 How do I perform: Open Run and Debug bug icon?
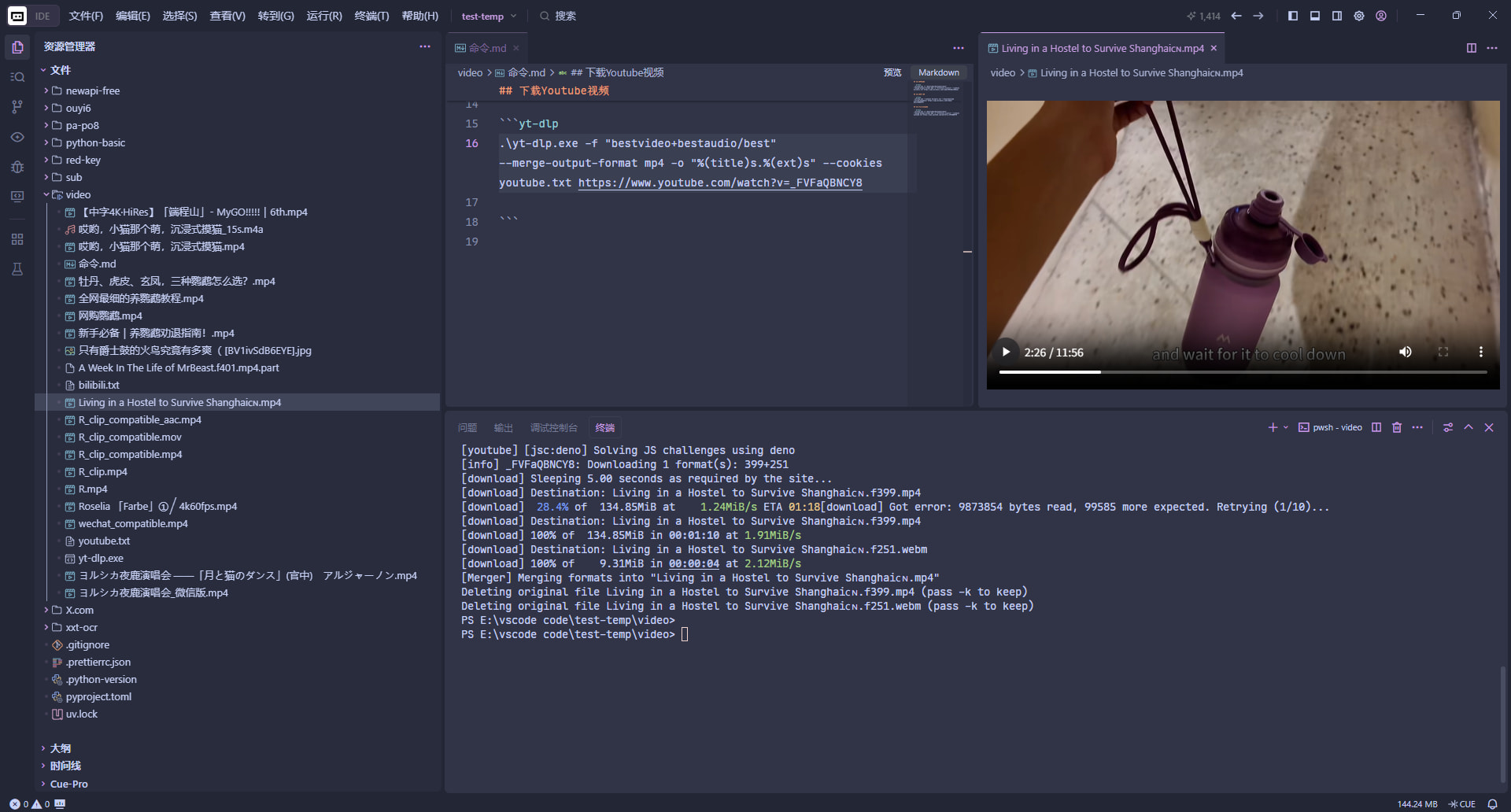coord(17,167)
